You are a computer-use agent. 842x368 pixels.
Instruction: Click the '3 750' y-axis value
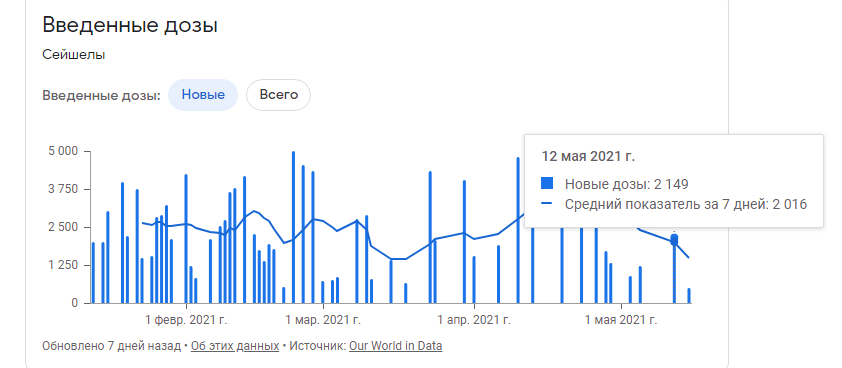(x=63, y=190)
